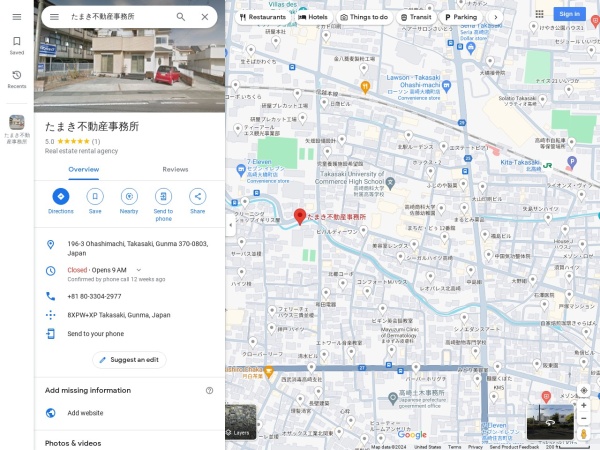Open the single review count (1)

[96, 141]
